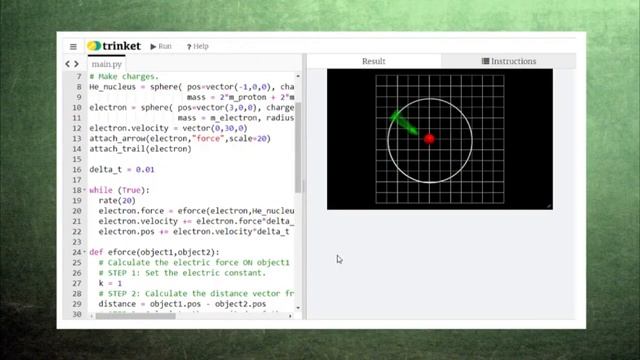This screenshot has width=640, height=360.
Task: Click 'distance = object1.pos - object2.pos' line
Action: [182, 304]
